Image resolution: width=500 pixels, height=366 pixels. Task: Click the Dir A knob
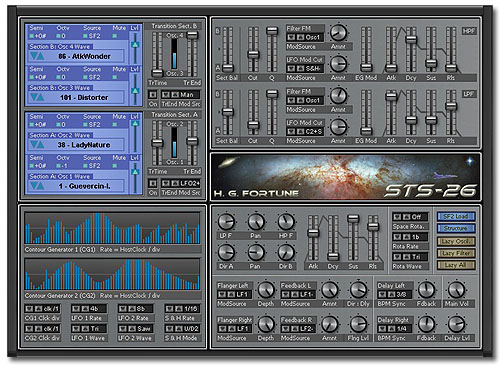(x=226, y=252)
